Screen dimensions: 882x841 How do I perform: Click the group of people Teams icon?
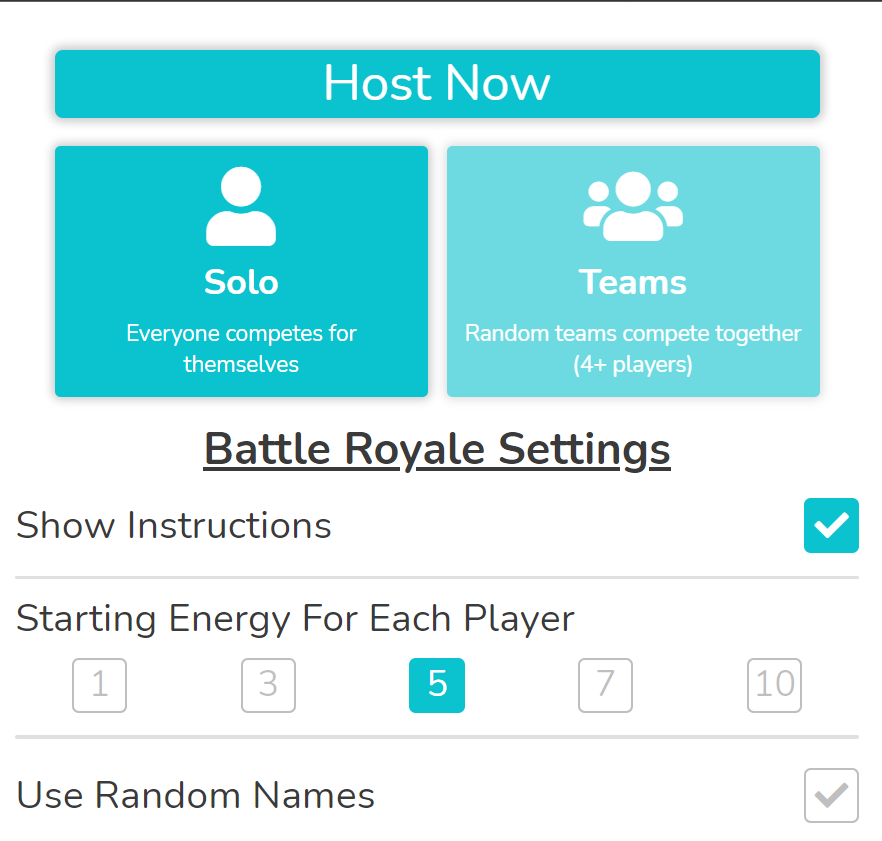pos(633,206)
